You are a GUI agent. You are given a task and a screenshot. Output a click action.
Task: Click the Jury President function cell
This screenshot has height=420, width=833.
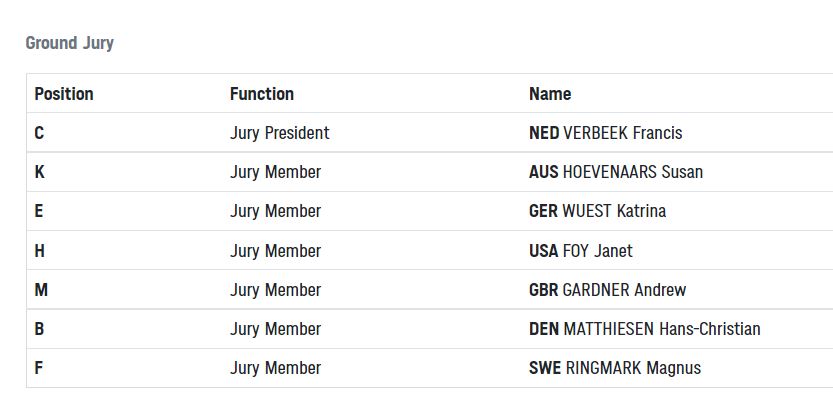(x=279, y=133)
